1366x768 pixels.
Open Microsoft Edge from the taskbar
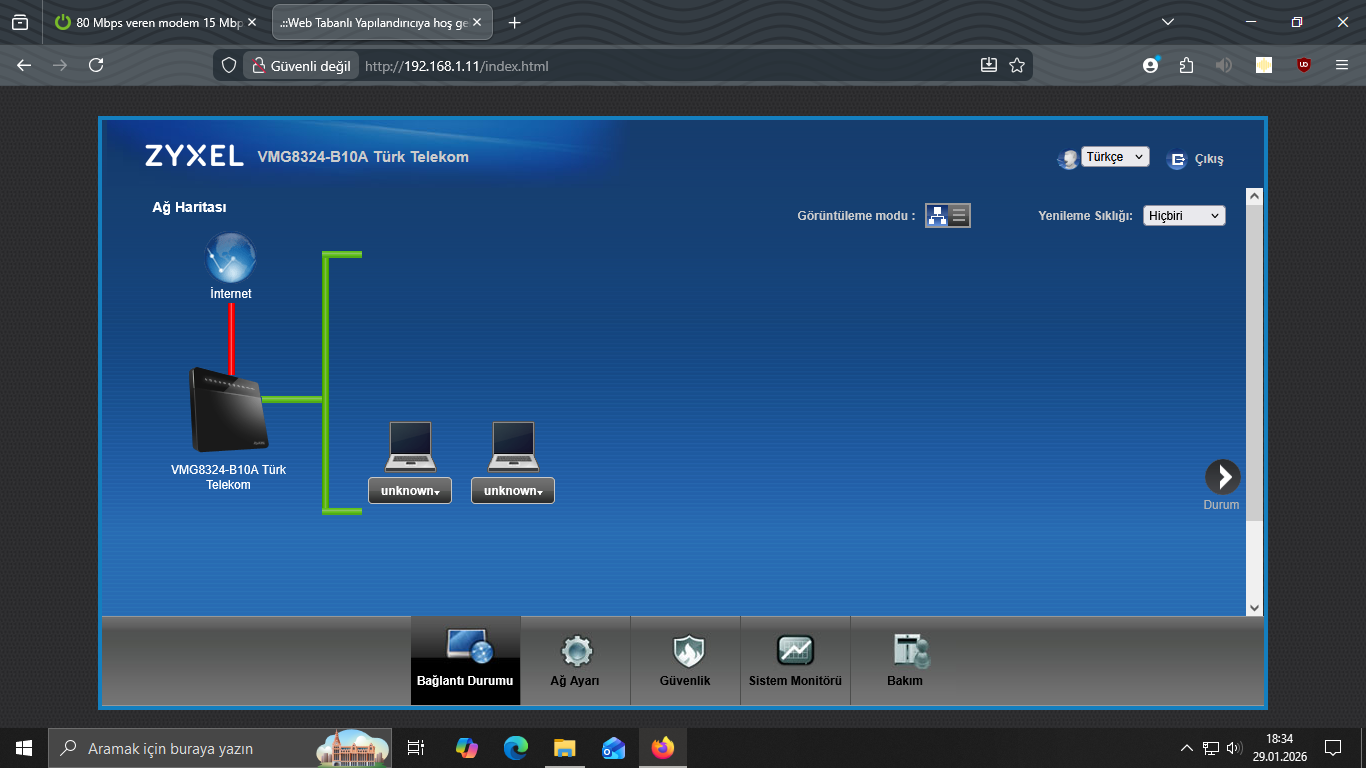[x=515, y=748]
